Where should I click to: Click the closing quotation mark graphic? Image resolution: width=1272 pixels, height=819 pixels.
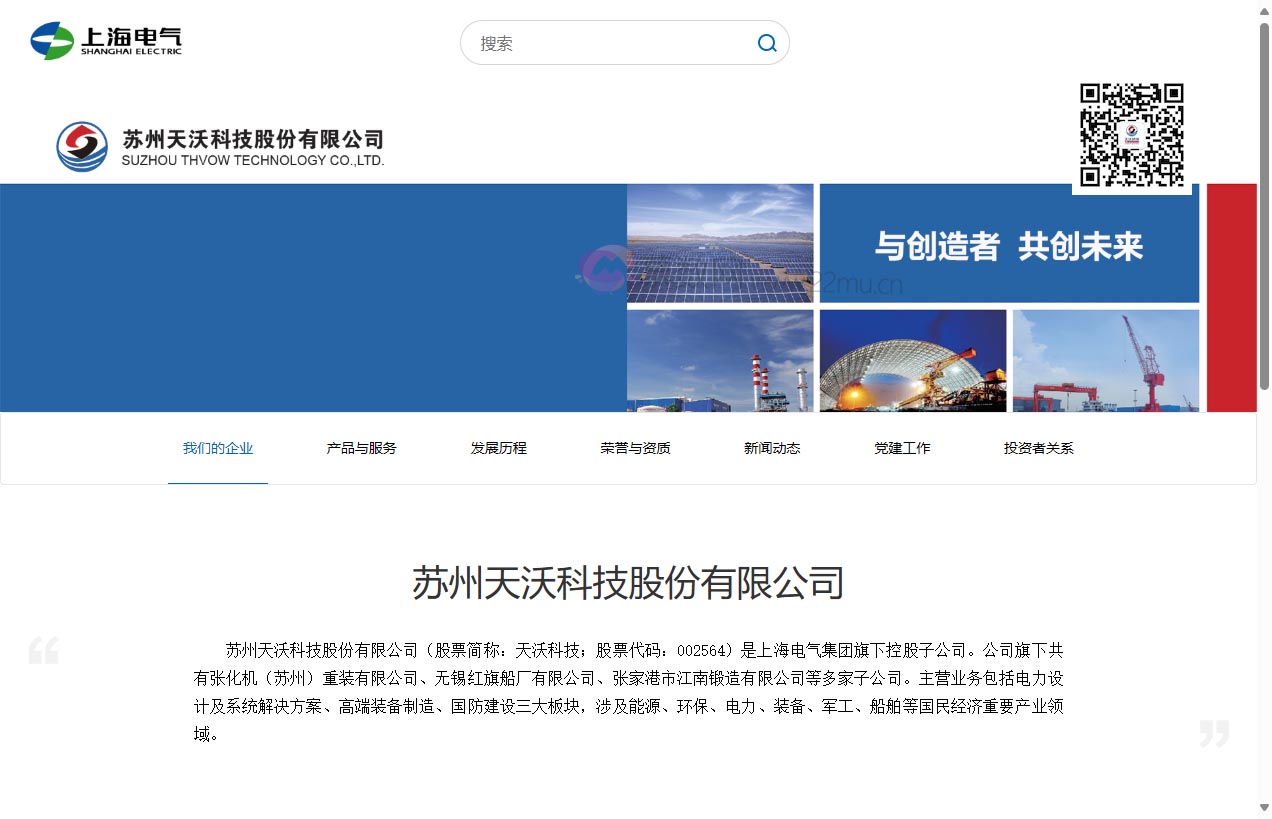click(1217, 734)
